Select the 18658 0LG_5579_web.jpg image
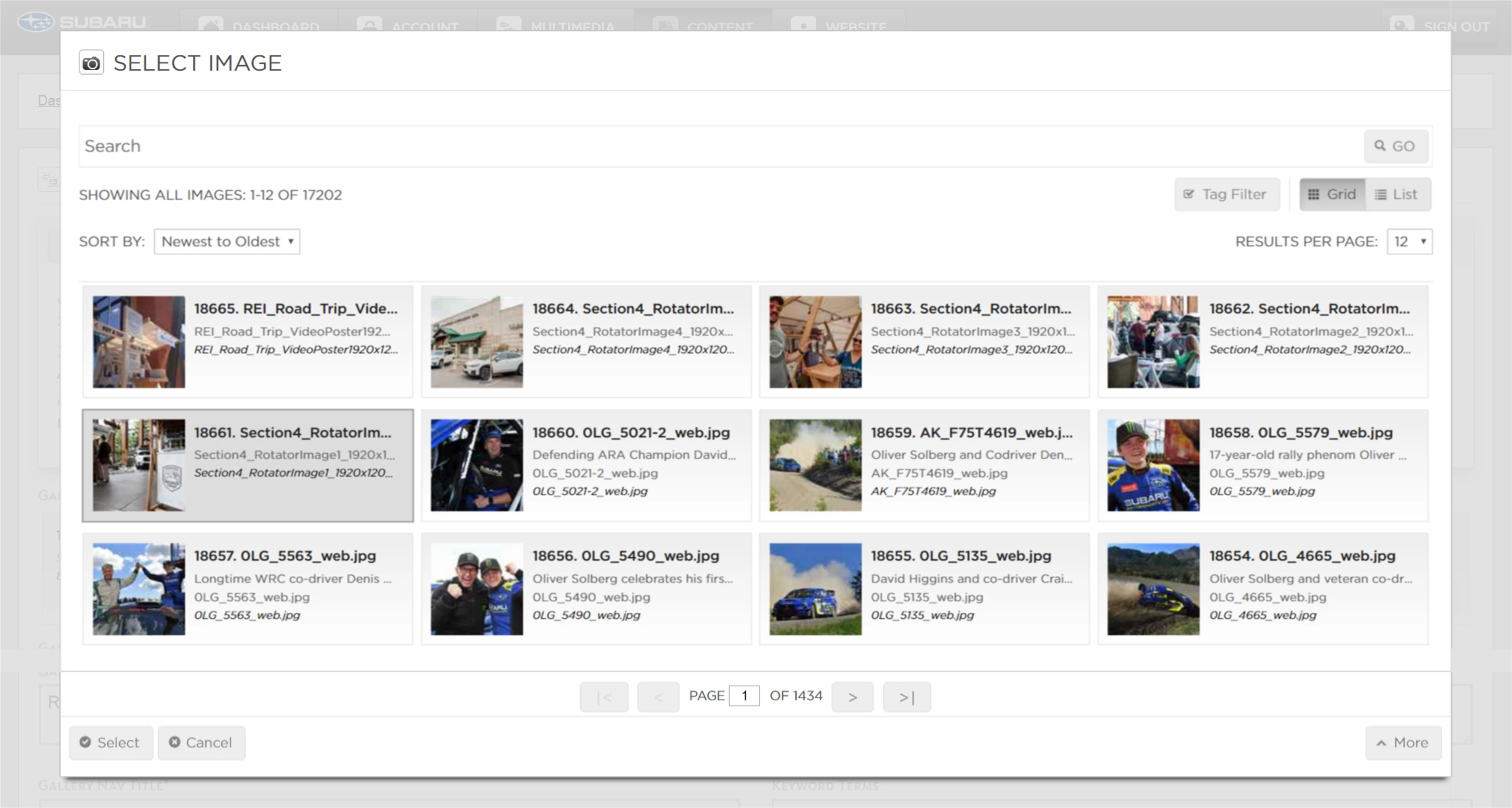This screenshot has width=1512, height=808. [1153, 465]
